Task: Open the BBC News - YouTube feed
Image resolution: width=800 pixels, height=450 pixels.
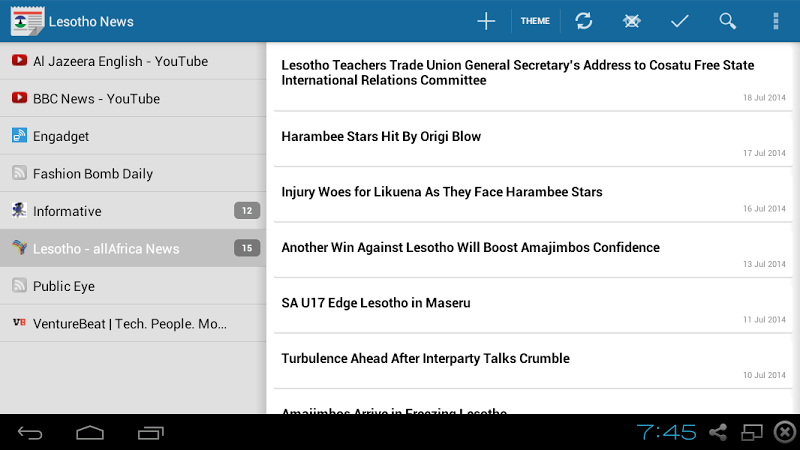Action: coord(96,99)
